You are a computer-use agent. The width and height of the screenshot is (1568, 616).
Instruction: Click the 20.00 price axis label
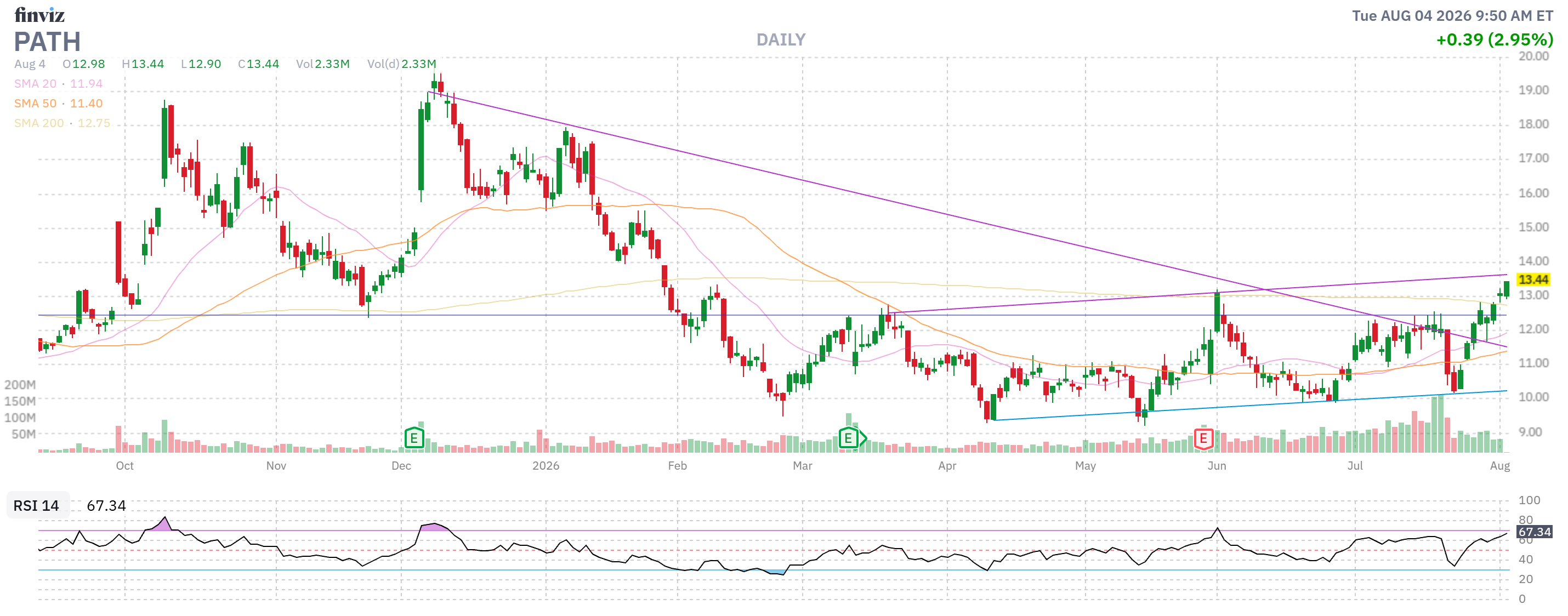coord(1533,56)
